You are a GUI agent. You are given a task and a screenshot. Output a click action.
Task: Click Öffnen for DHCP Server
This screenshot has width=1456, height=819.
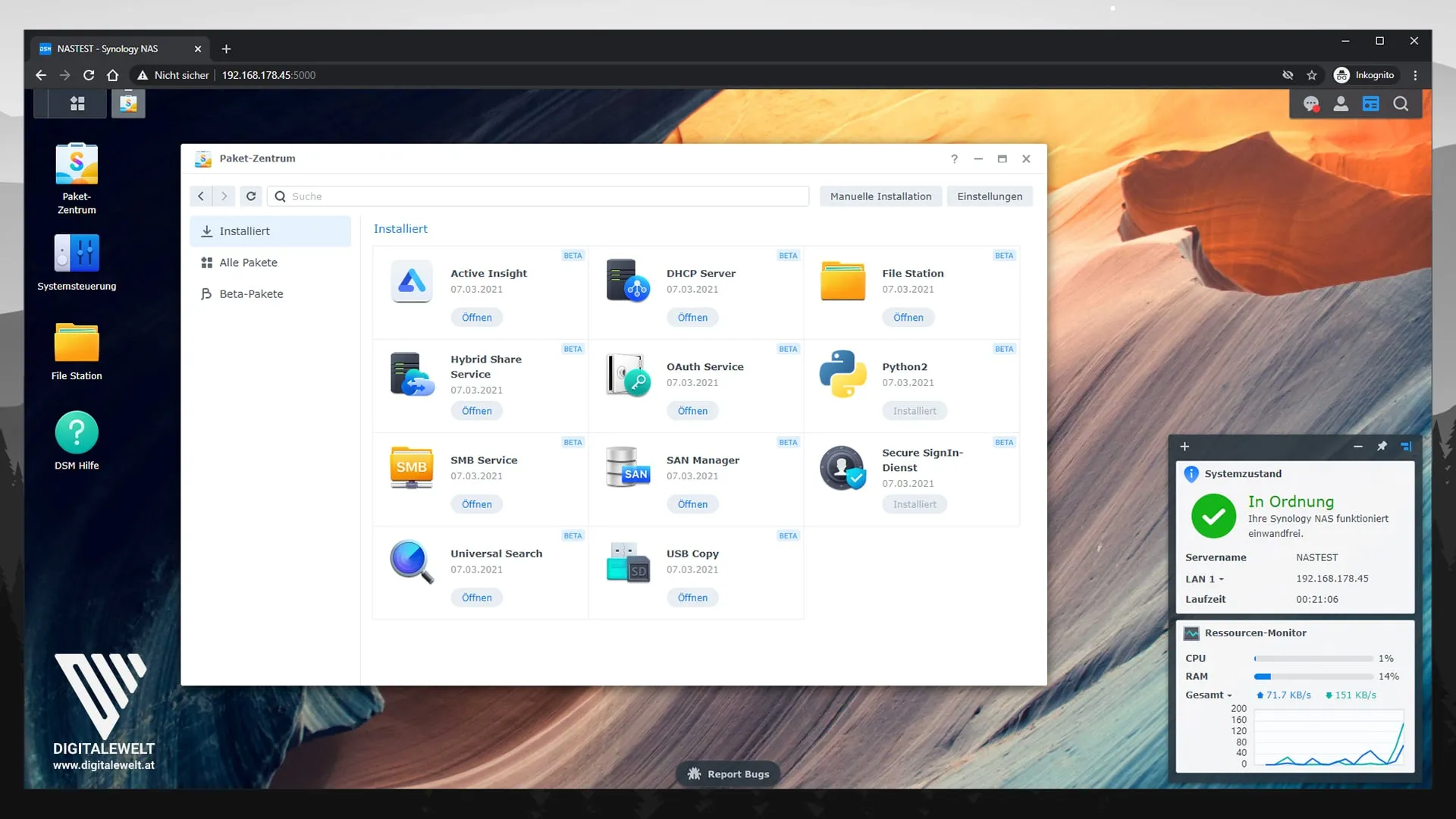(x=692, y=318)
